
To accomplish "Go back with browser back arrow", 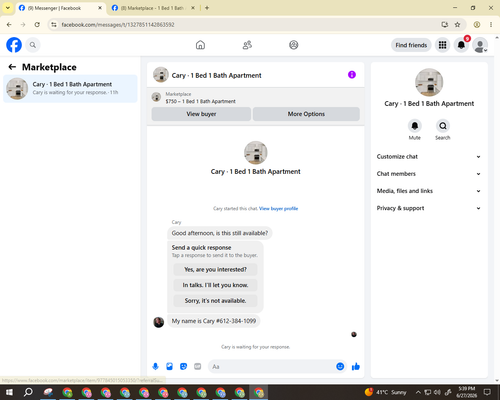I will click(x=9, y=25).
